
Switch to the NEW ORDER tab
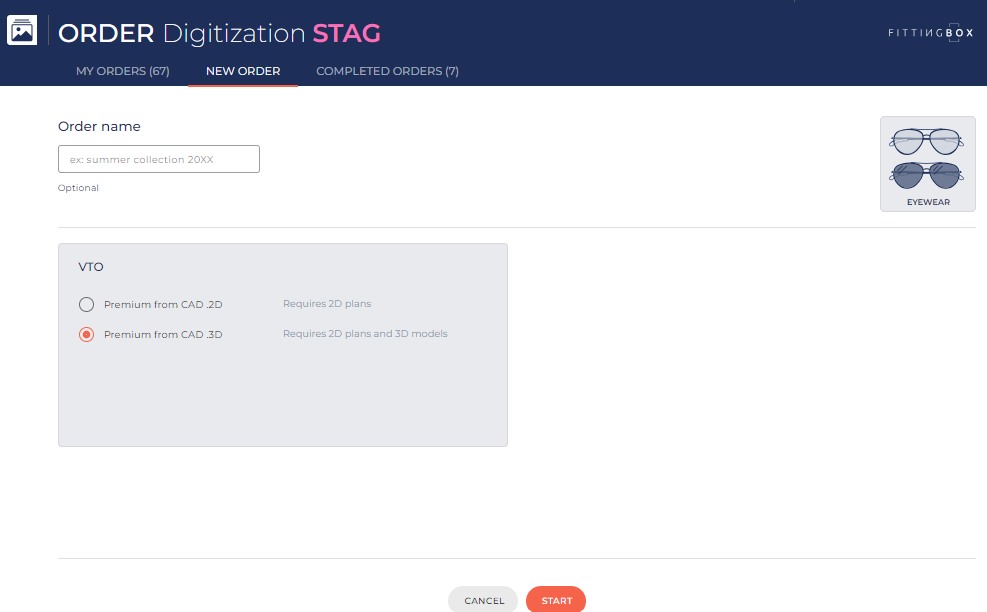tap(243, 71)
